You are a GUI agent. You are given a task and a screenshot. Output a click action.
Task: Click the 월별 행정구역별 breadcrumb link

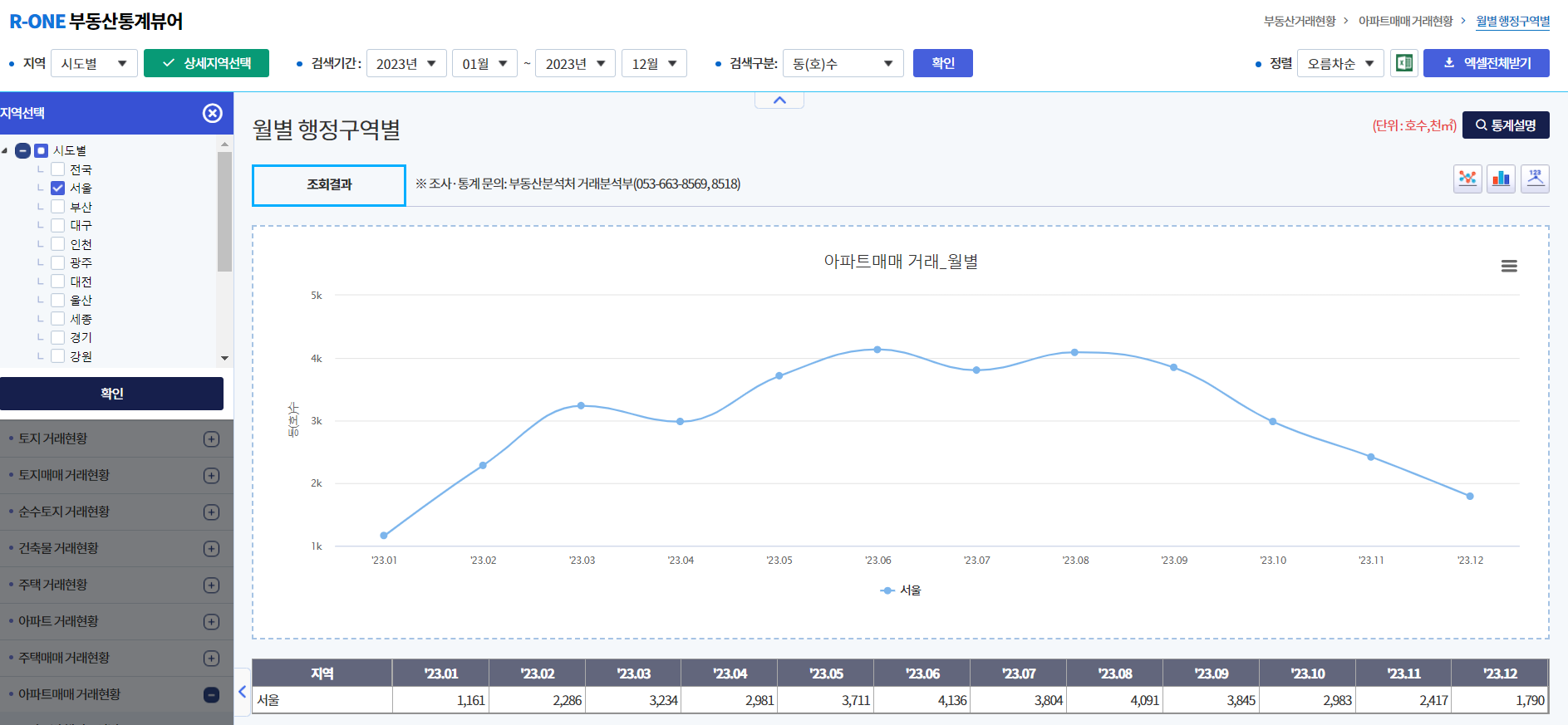coord(1512,21)
